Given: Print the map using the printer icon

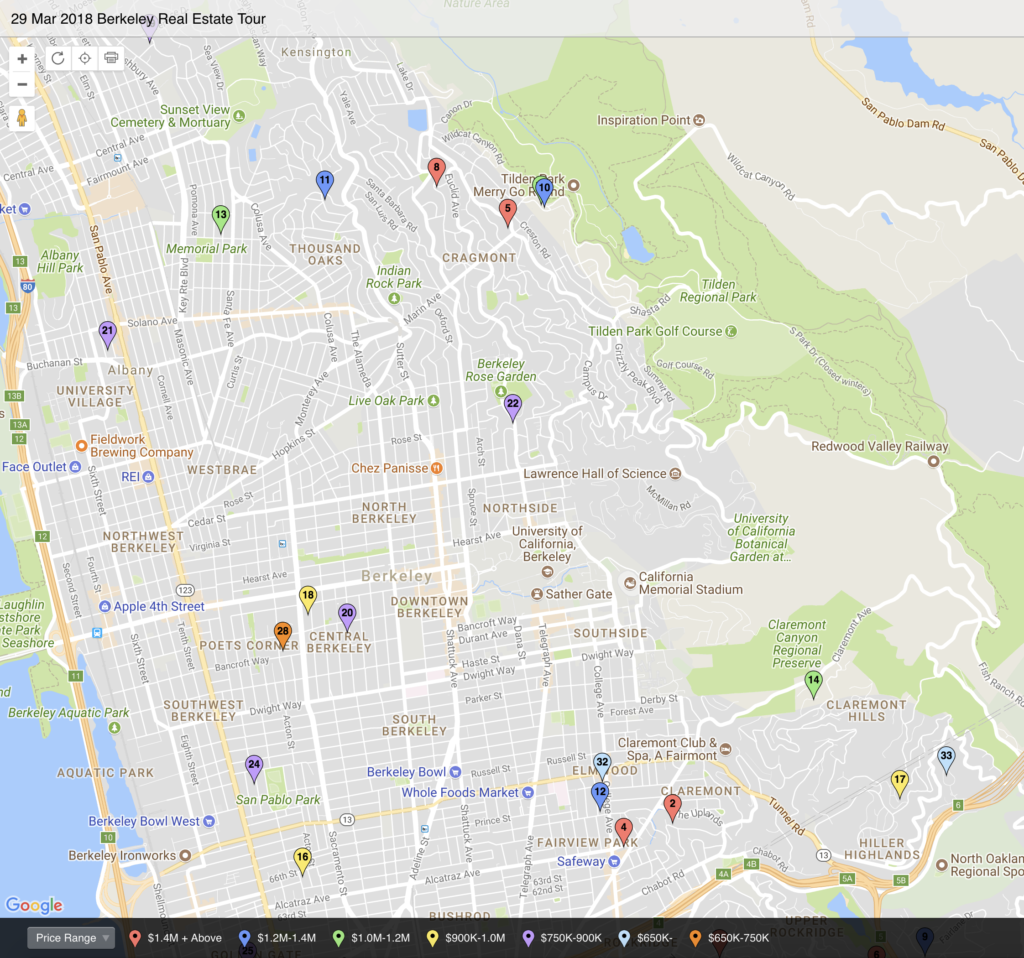Looking at the screenshot, I should point(111,58).
